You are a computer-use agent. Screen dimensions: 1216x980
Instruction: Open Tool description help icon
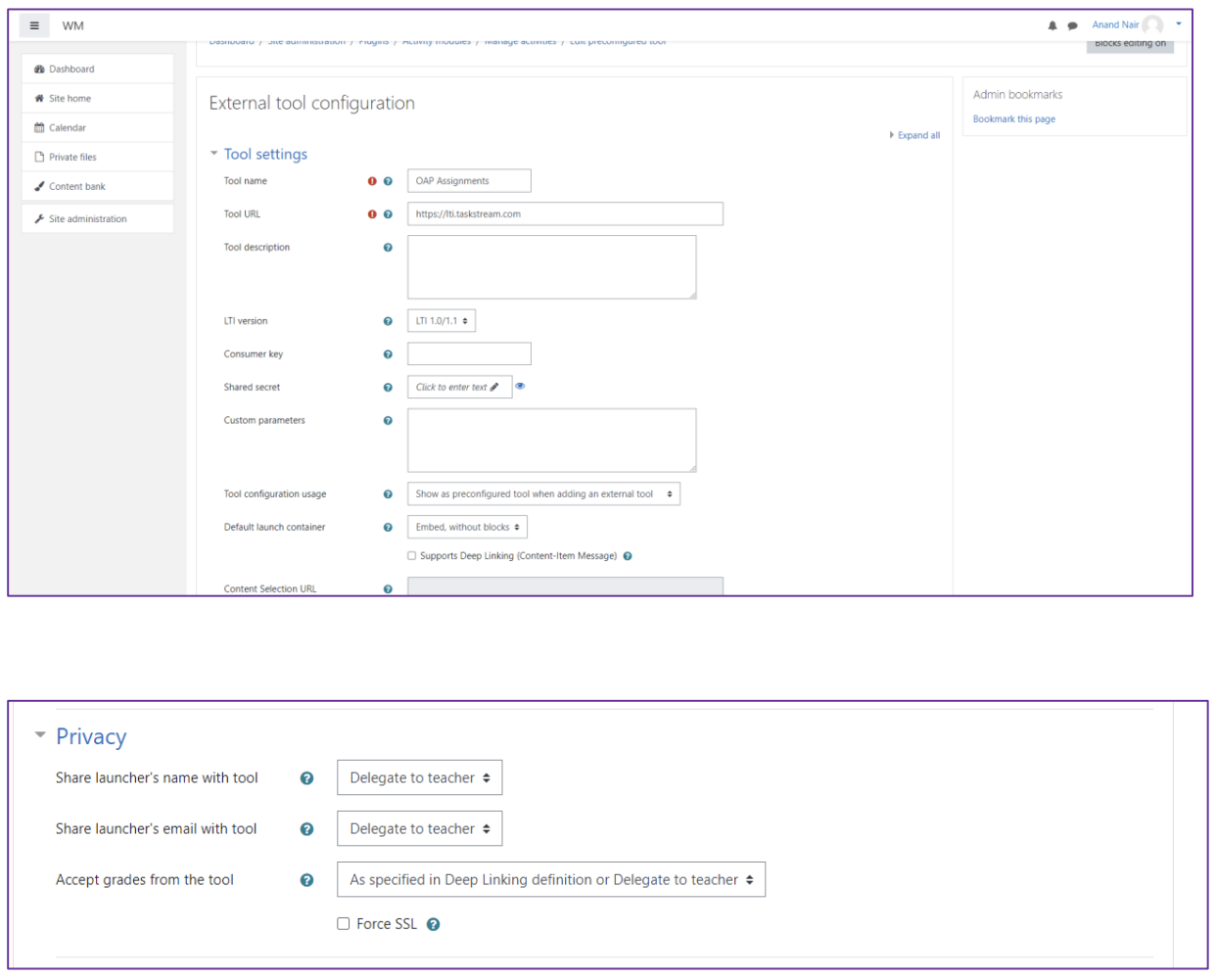(x=388, y=248)
